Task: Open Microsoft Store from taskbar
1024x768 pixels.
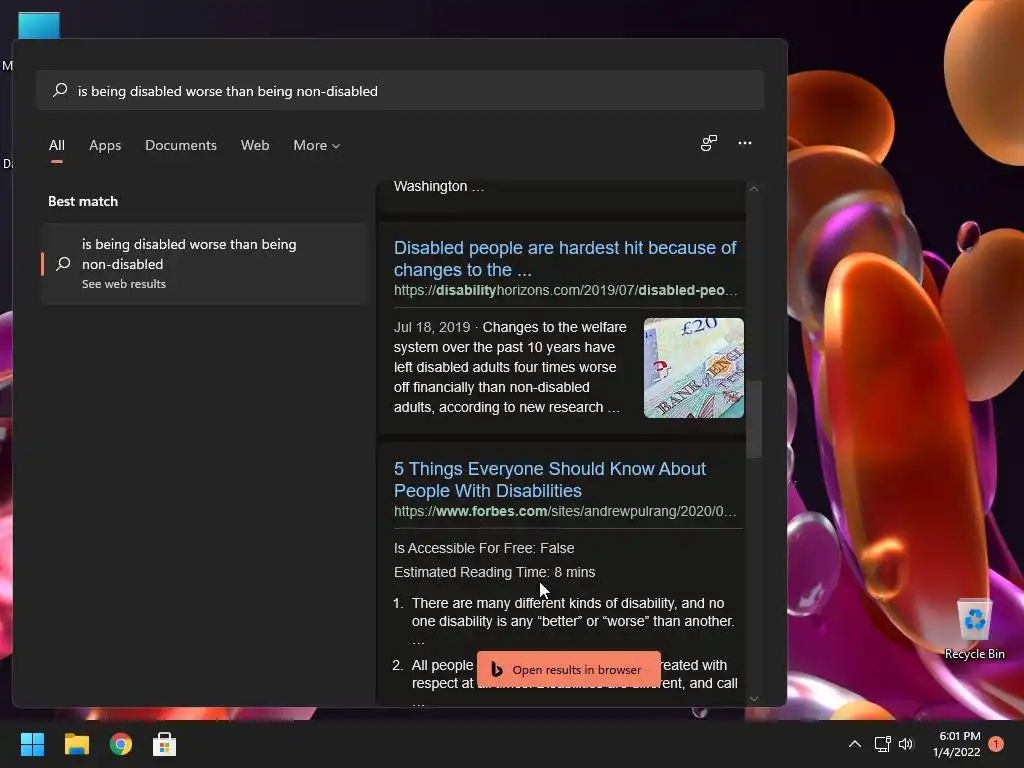Action: (165, 744)
